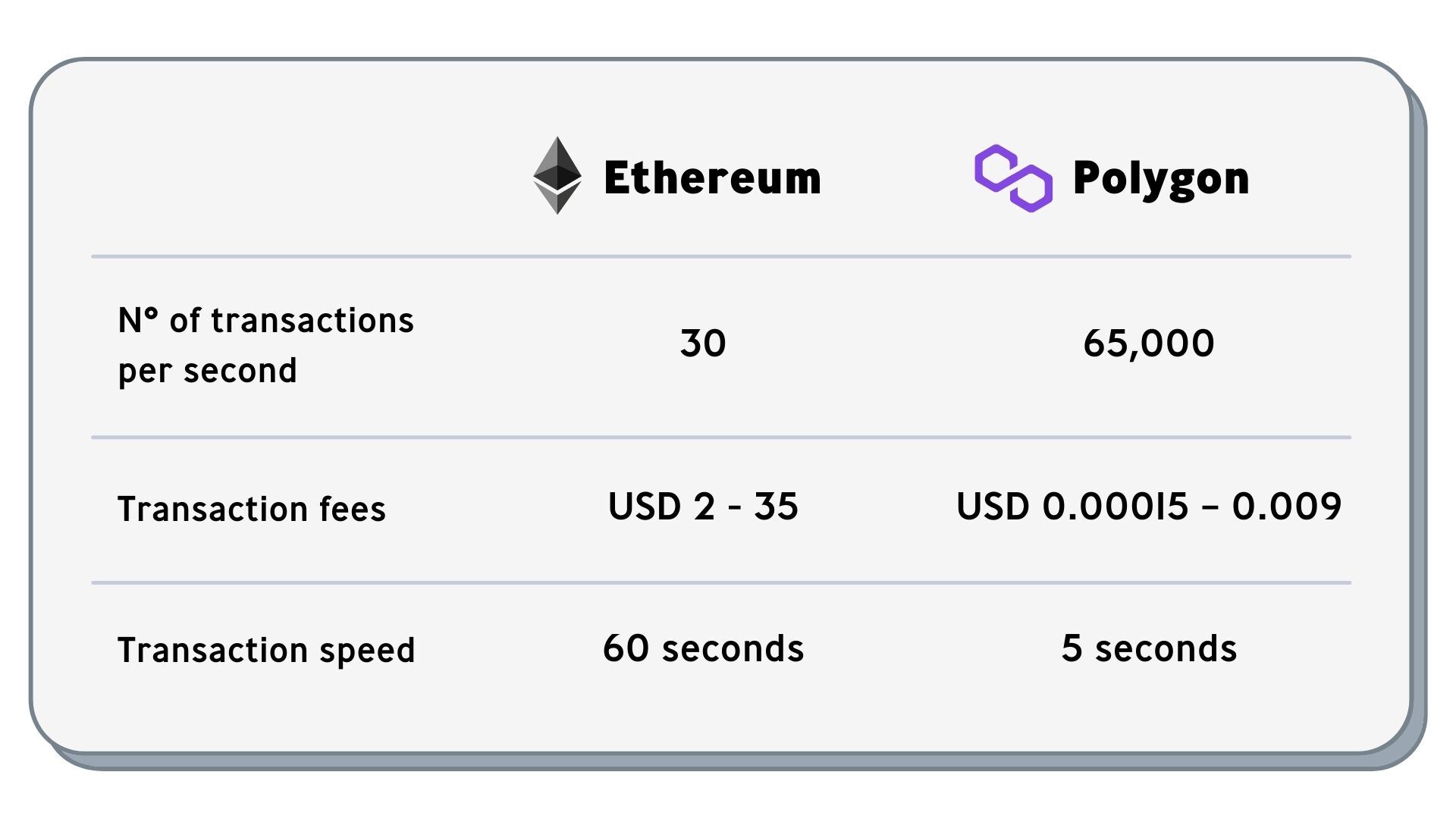Click the Ethereum diamond logo
Image resolution: width=1456 pixels, height=819 pixels.
pos(557,176)
